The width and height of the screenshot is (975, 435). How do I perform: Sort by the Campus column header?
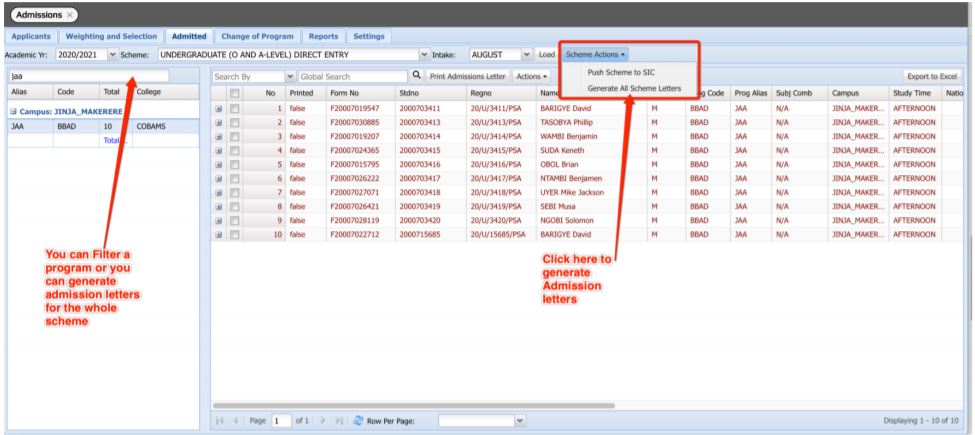(x=857, y=93)
